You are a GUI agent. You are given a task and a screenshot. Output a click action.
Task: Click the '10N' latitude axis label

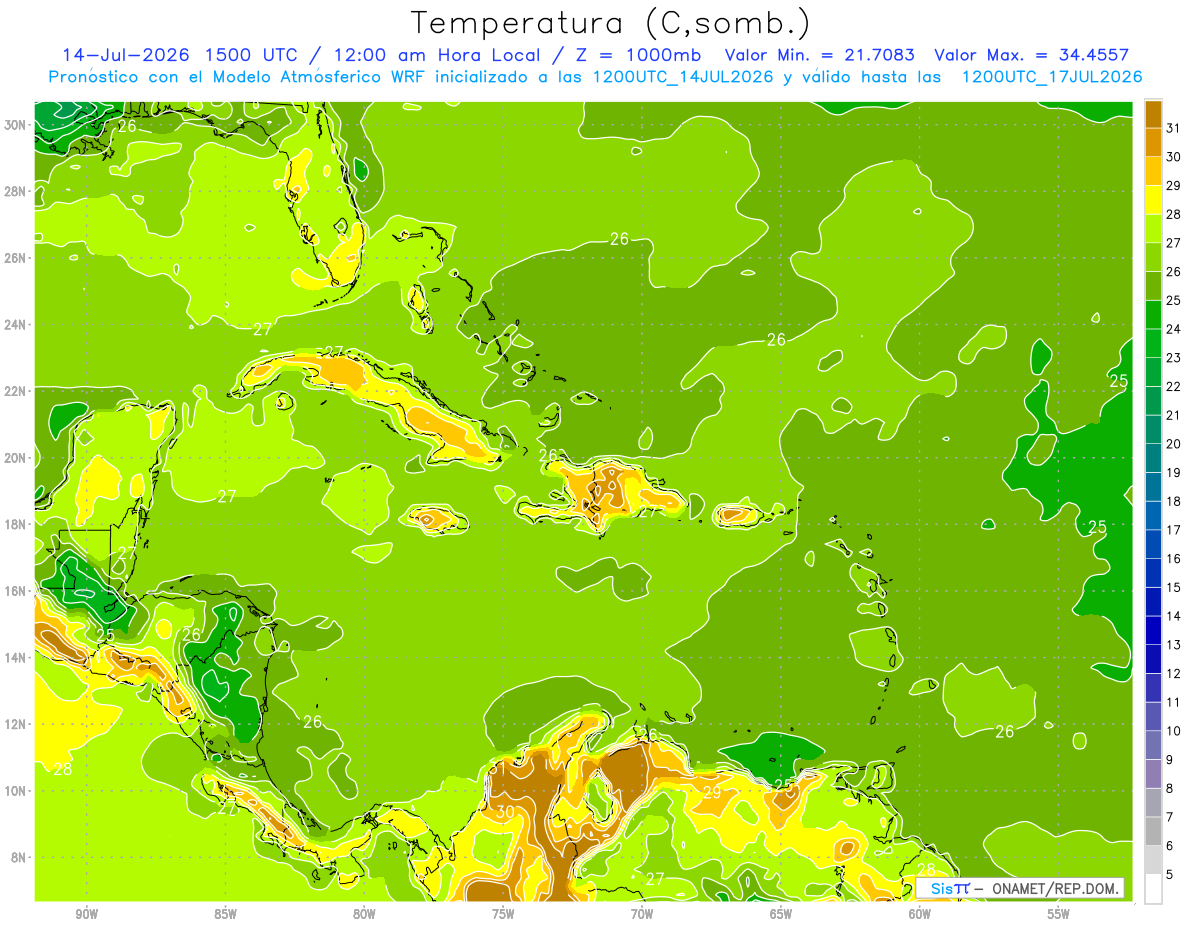tap(16, 790)
